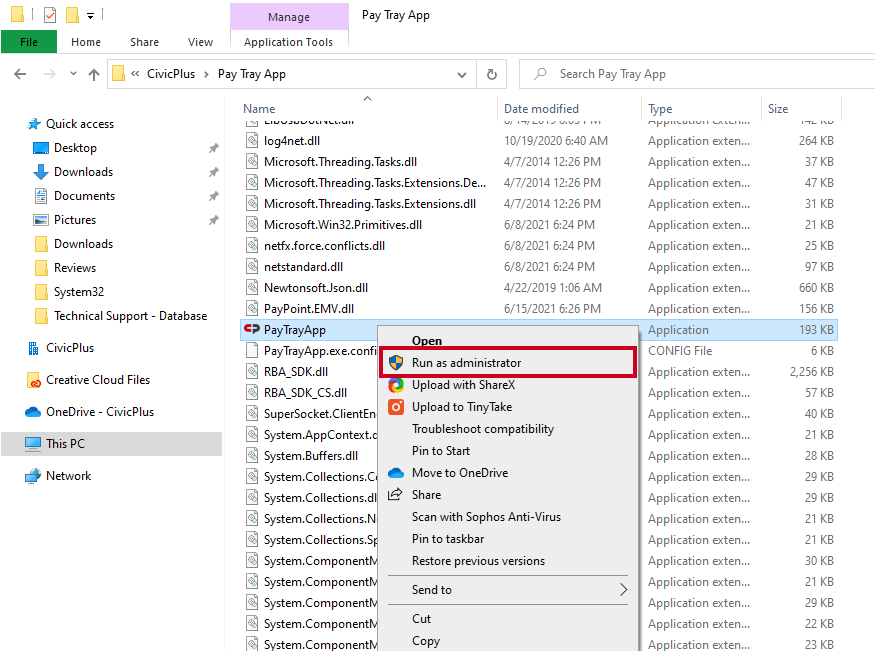The height and width of the screenshot is (651, 875).
Task: Click the Creative Cloud Files folder icon
Action: 34,380
